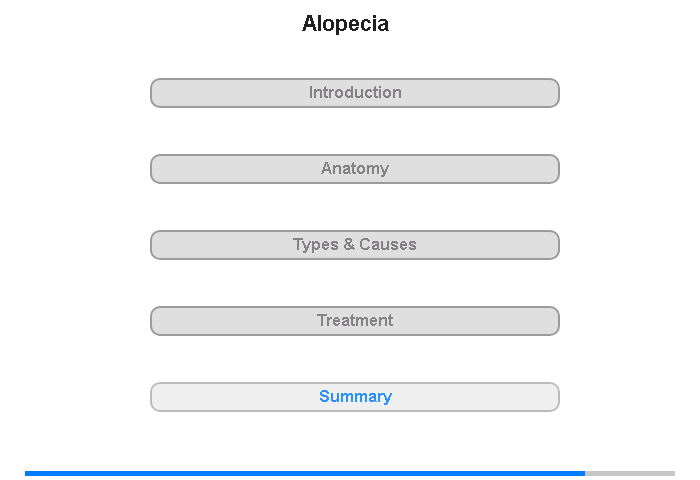Click the lesson progress indicator bar
This screenshot has height=480, width=700.
(350, 473)
